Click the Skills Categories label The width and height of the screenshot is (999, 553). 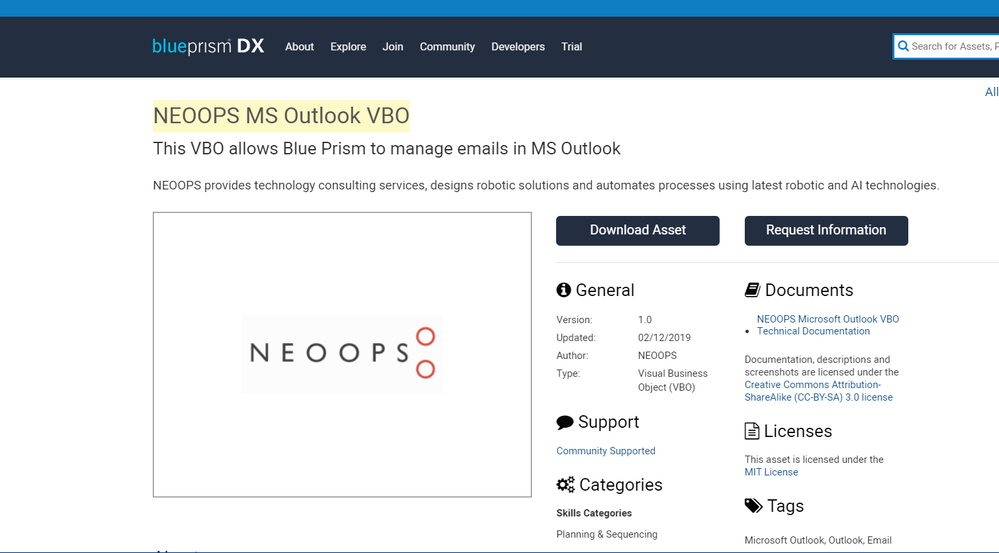594,514
